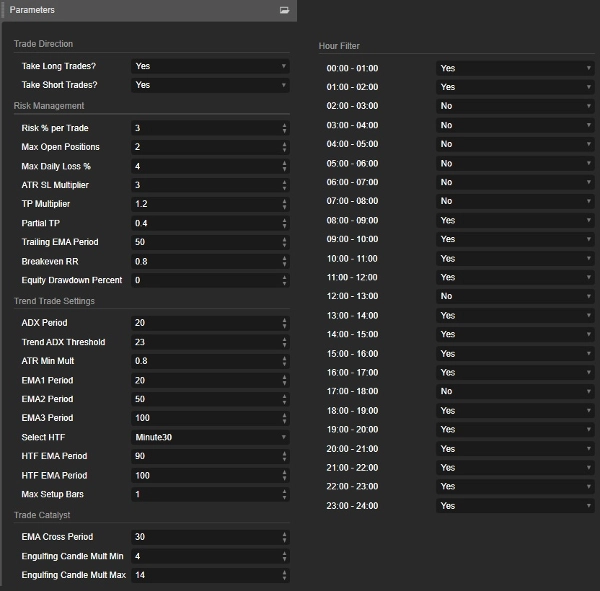Viewport: 600px width, 591px height.
Task: Open the 20:00 - 21:00 hour filter dropdown
Action: pos(515,449)
